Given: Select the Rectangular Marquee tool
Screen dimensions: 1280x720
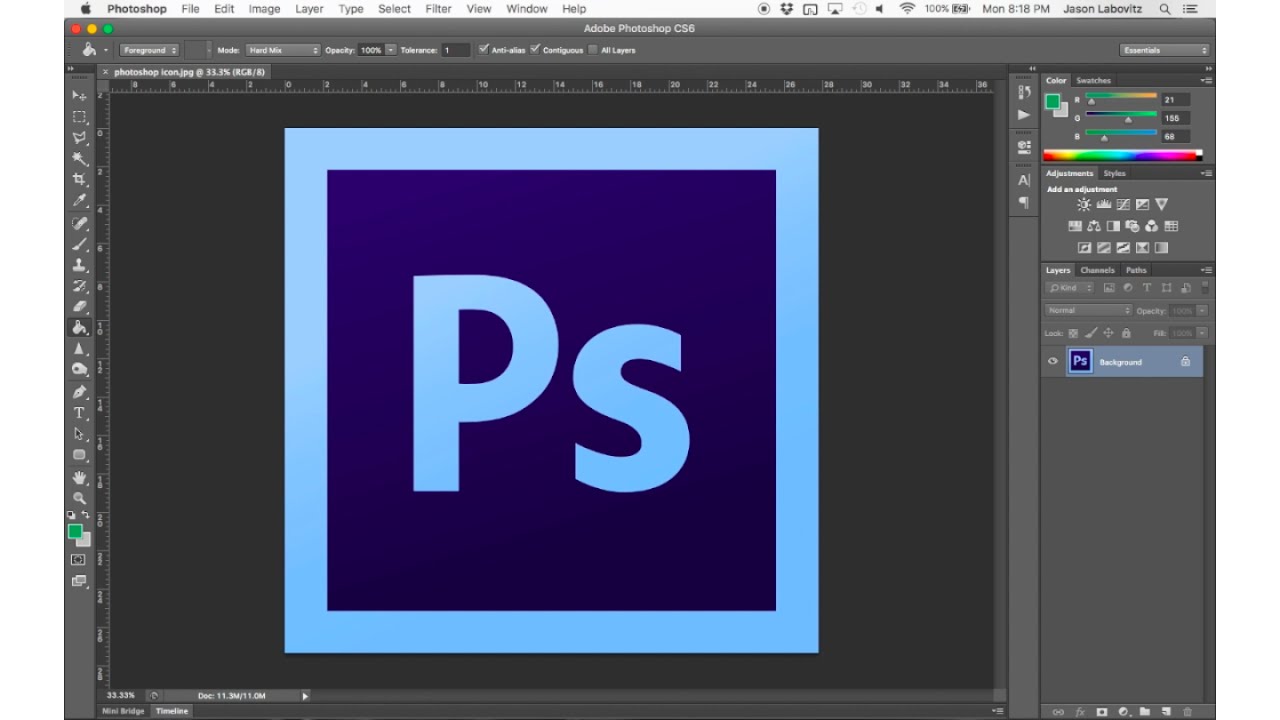Looking at the screenshot, I should click(79, 117).
